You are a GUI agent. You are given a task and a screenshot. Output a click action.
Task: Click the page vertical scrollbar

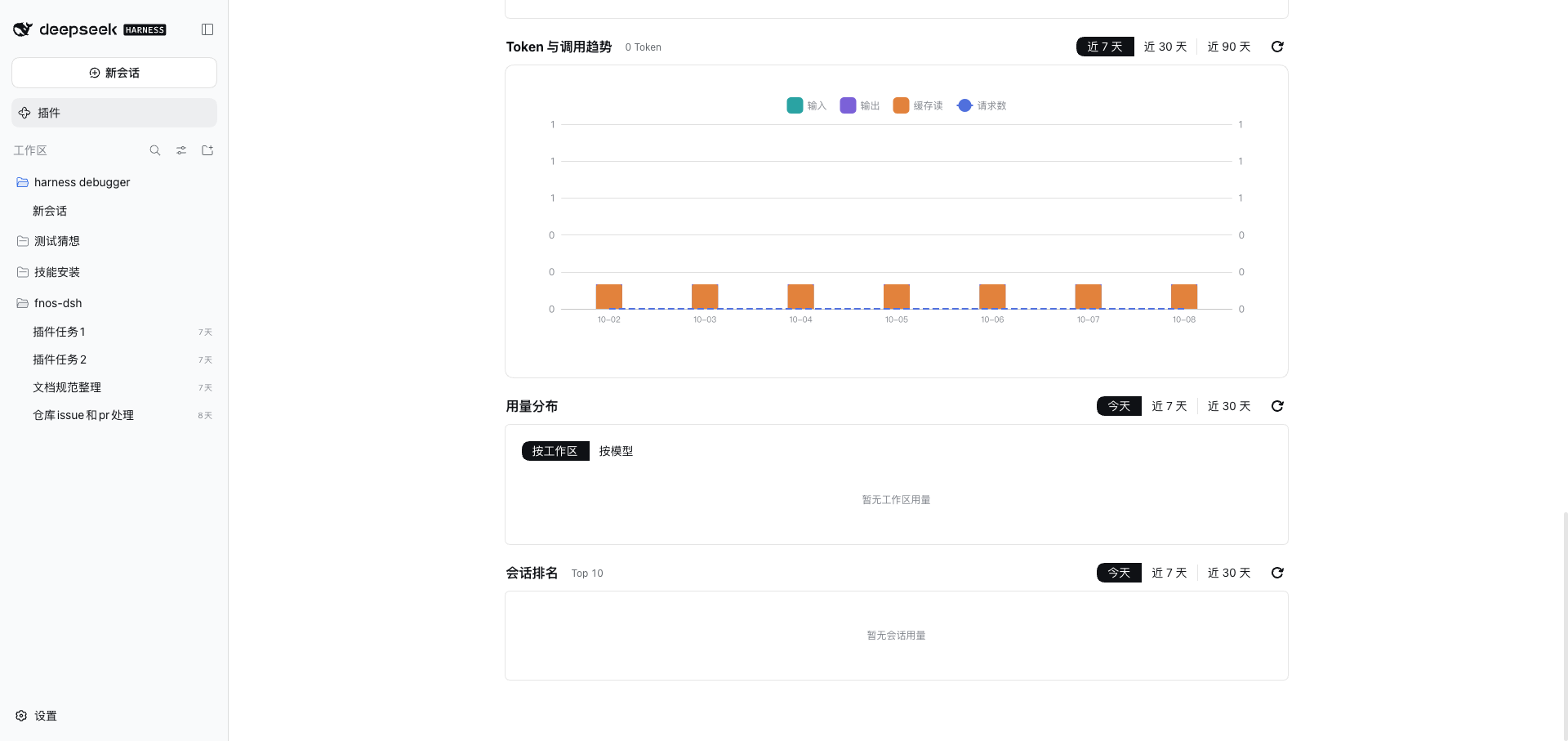1565,625
